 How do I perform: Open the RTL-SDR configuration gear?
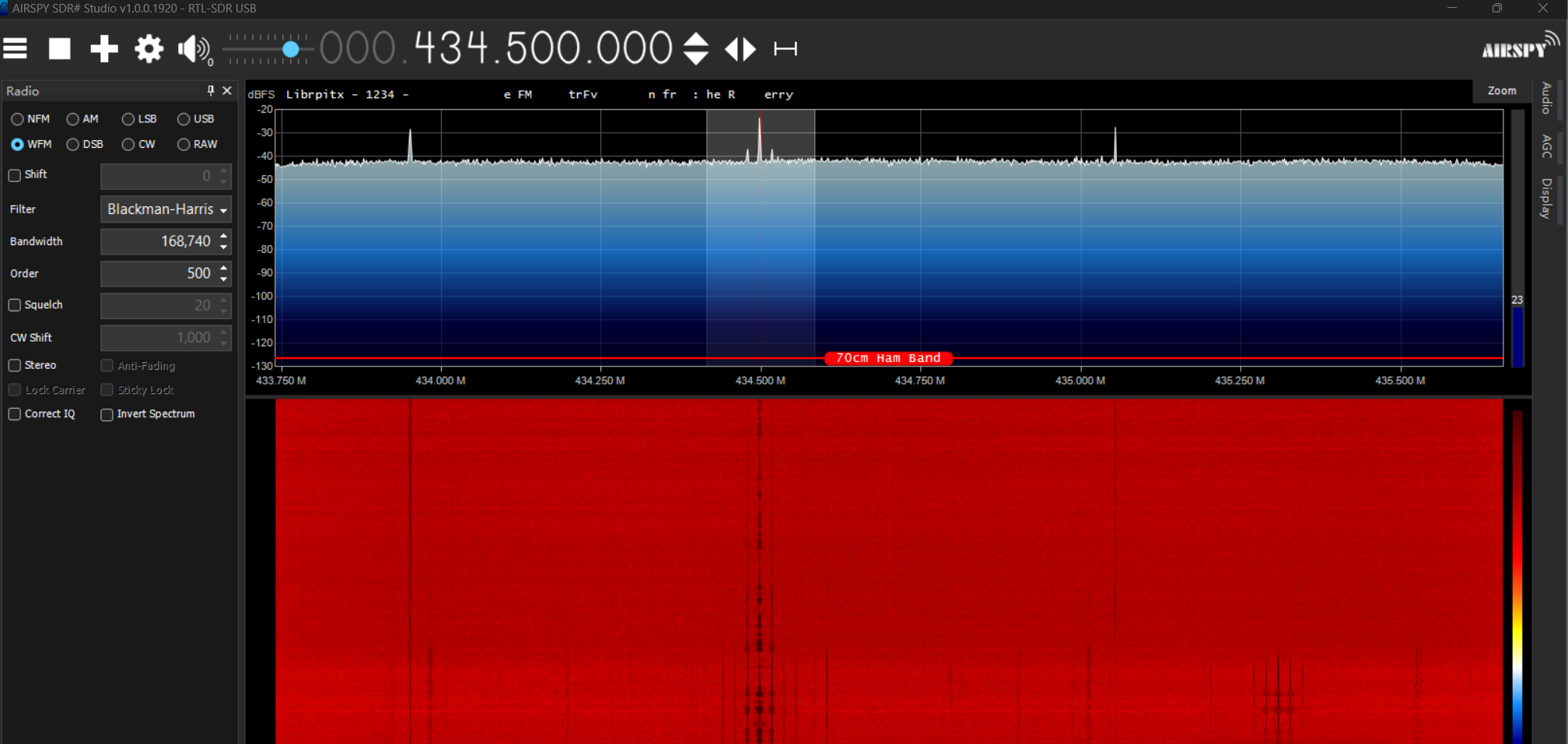point(149,48)
